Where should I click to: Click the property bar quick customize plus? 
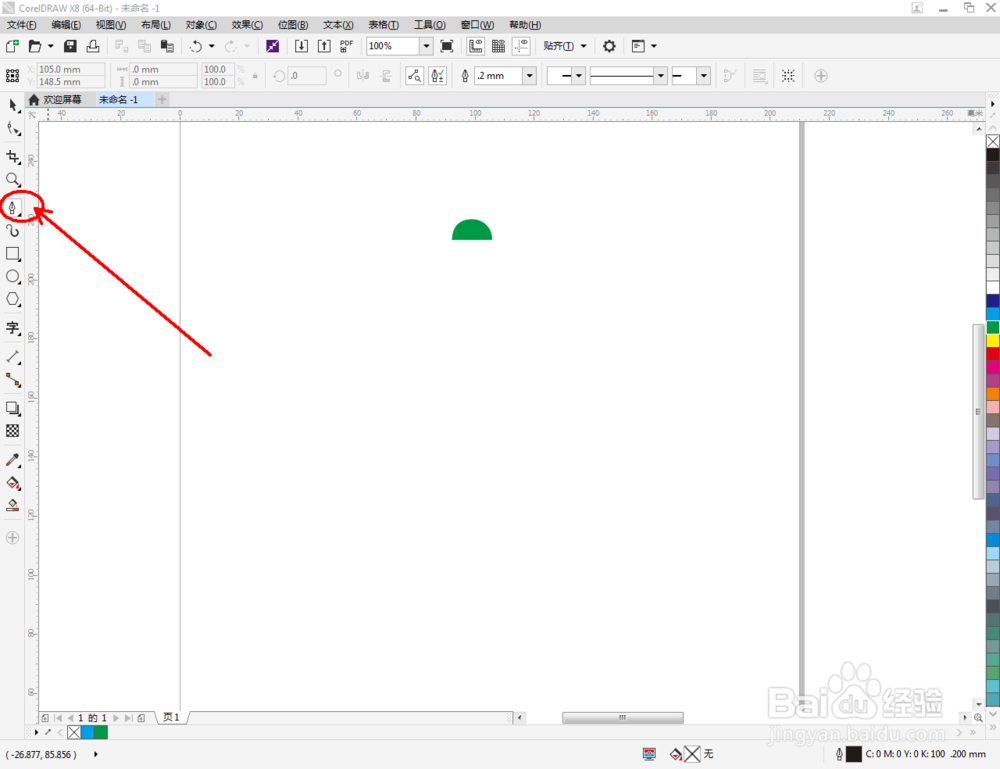point(821,76)
